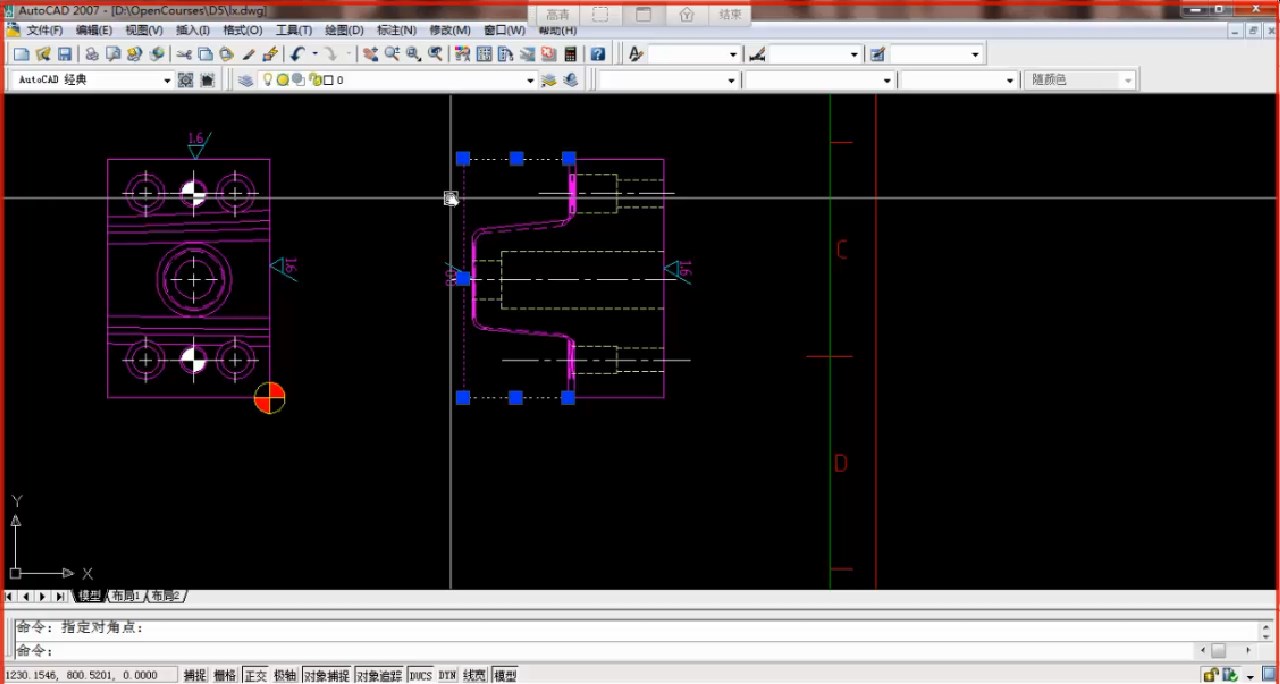Open the 绘图(D) menu

point(344,30)
